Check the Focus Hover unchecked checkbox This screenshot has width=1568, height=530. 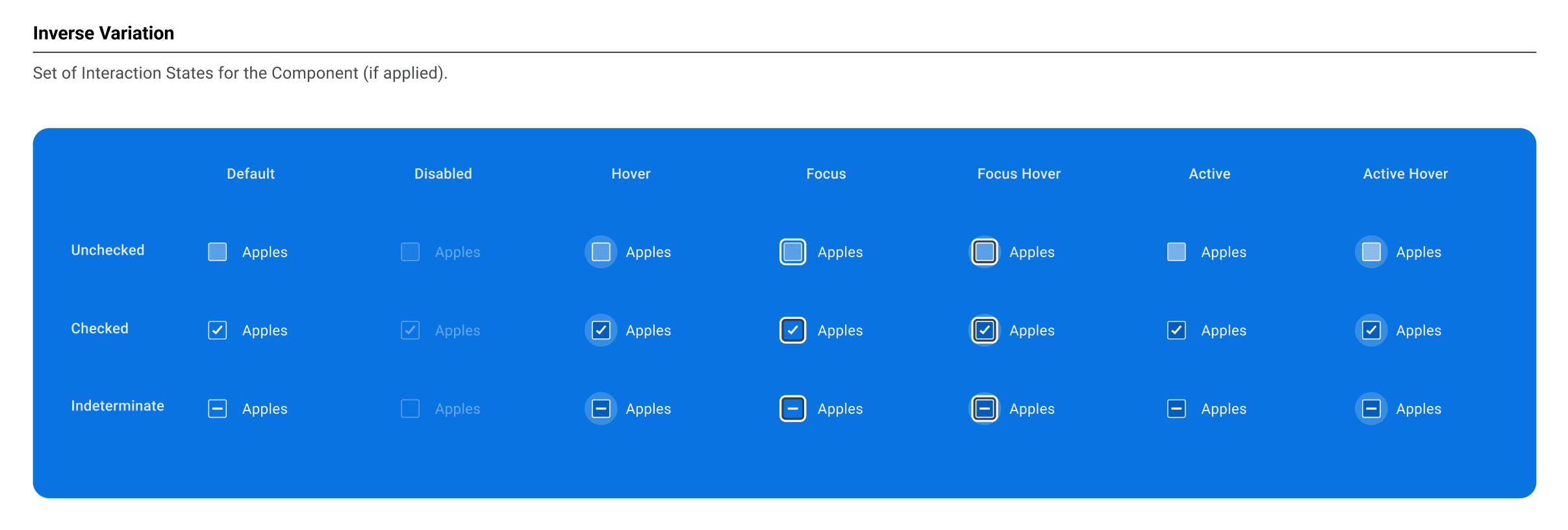point(985,252)
